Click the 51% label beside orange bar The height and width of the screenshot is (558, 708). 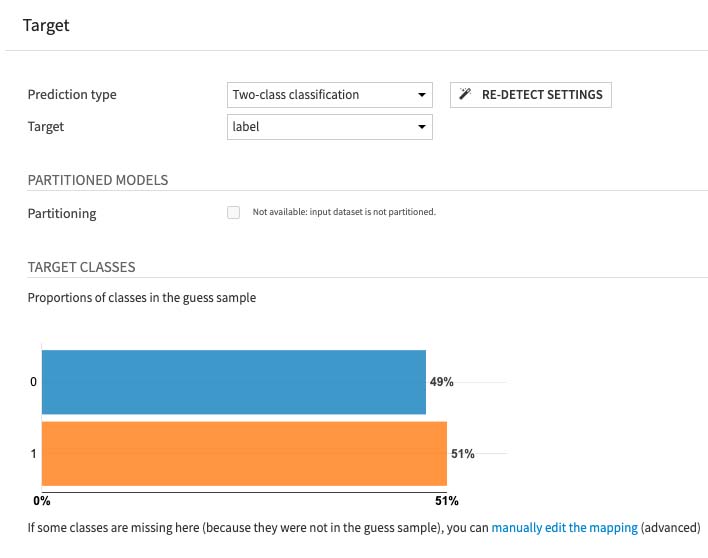point(462,453)
